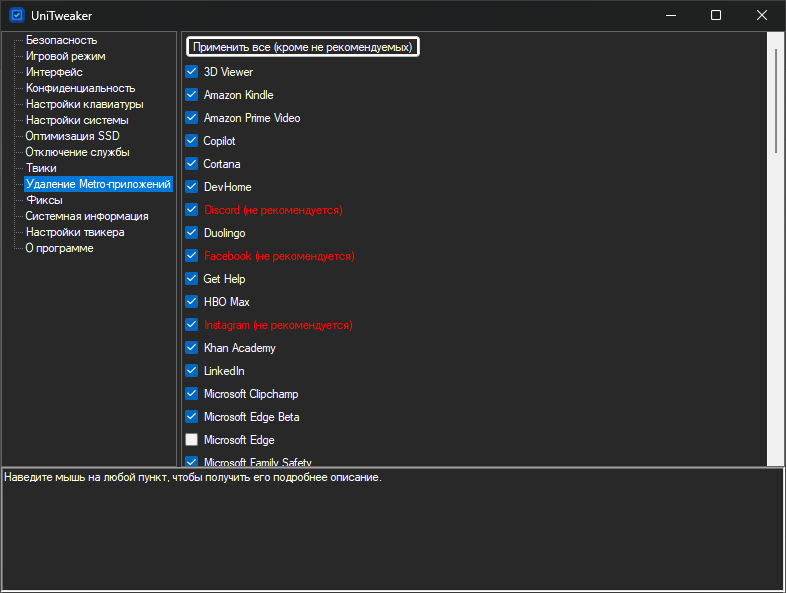
Task: Click the UniTweaker app icon in title bar
Action: tap(16, 15)
